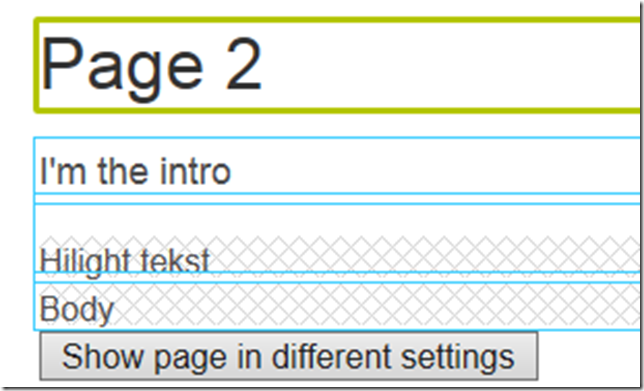This screenshot has height=391, width=644.
Task: Click the hatched area beside the Body text
Action: (376, 306)
